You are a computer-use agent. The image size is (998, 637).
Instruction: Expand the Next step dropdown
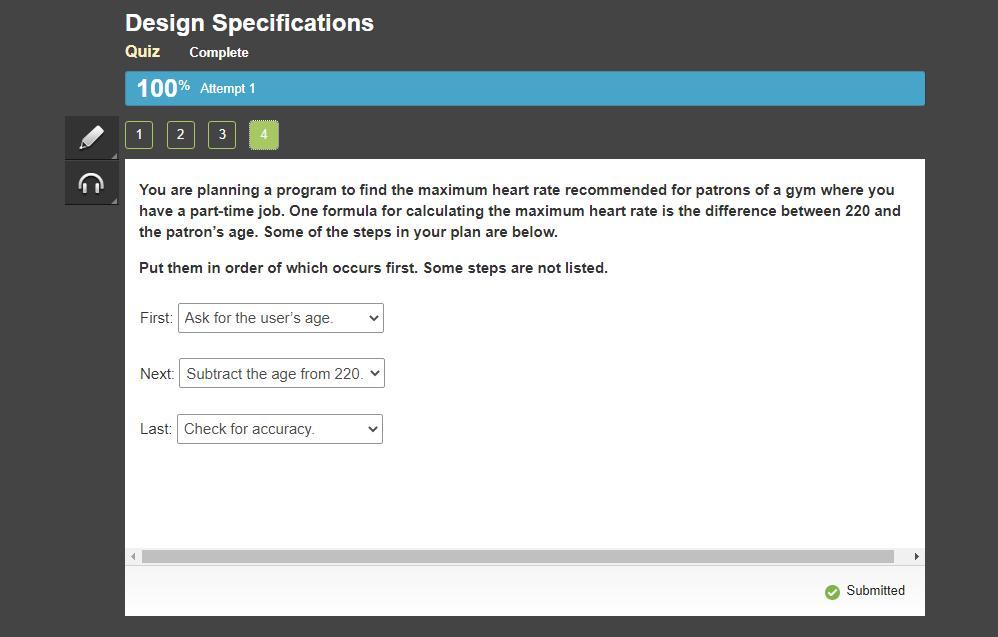click(x=282, y=374)
